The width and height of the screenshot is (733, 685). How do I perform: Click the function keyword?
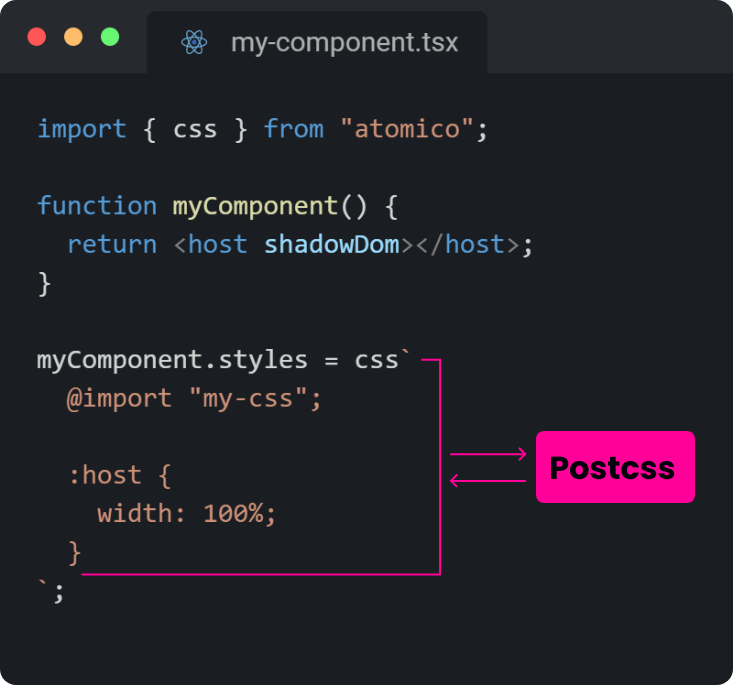click(x=97, y=206)
